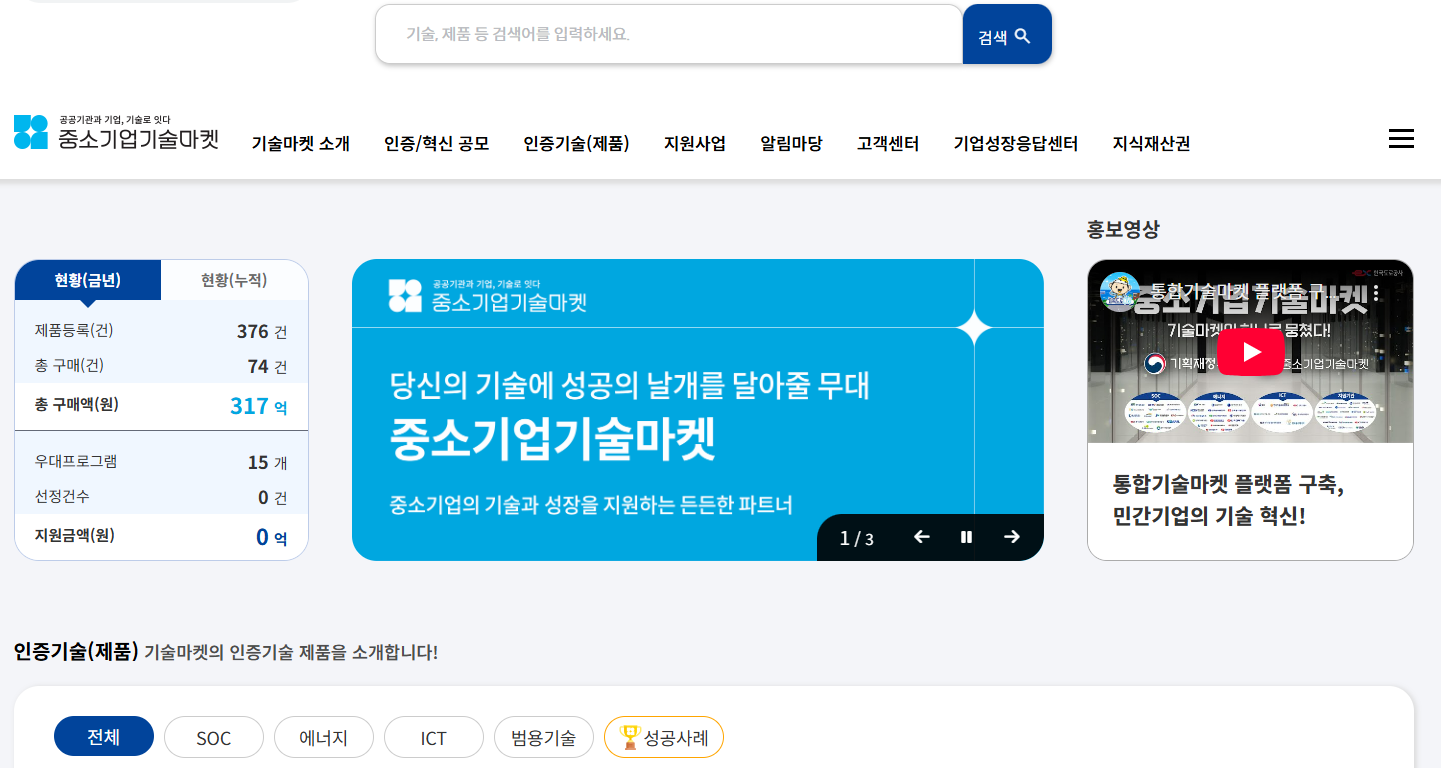
Task: Filter products by ICT
Action: pos(434,738)
